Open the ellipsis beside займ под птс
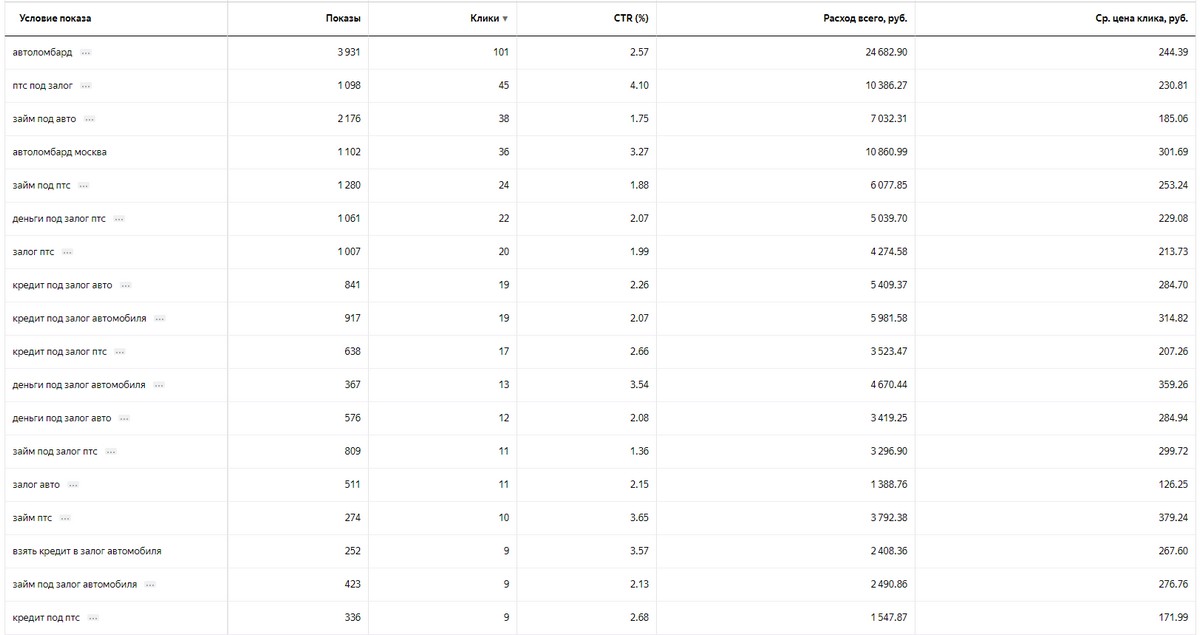 [x=83, y=186]
